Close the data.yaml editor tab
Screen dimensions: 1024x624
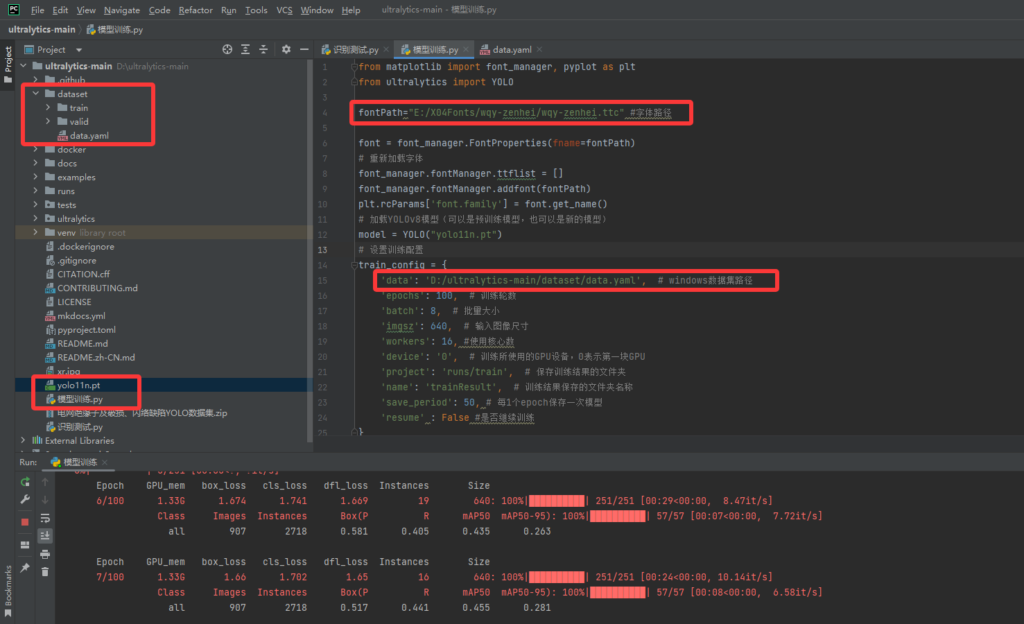coord(539,50)
